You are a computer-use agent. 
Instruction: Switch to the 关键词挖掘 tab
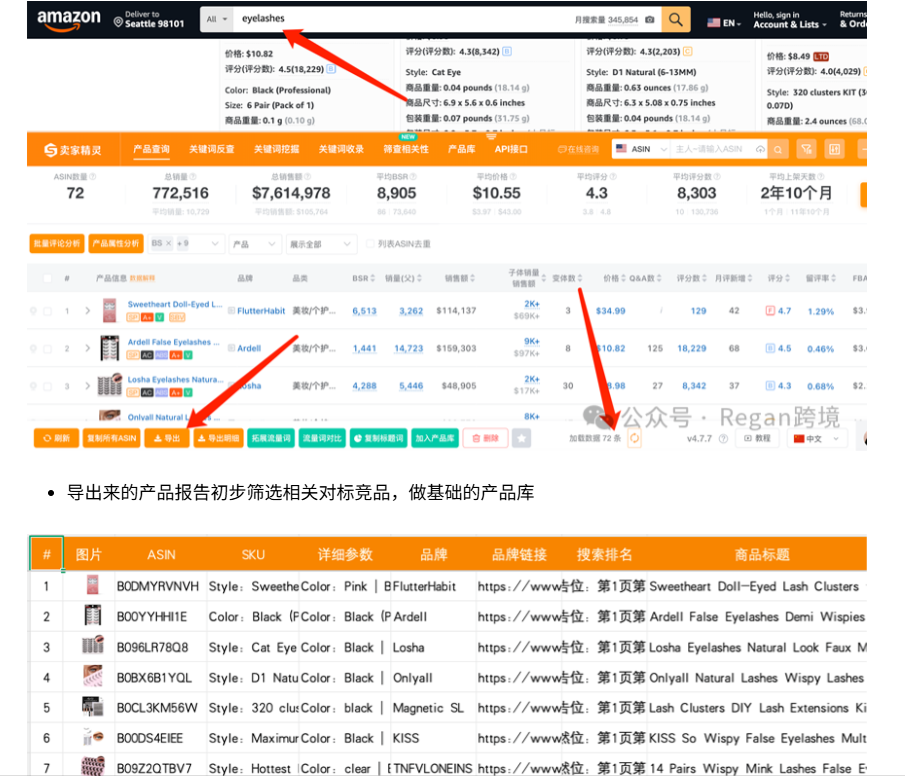point(276,150)
